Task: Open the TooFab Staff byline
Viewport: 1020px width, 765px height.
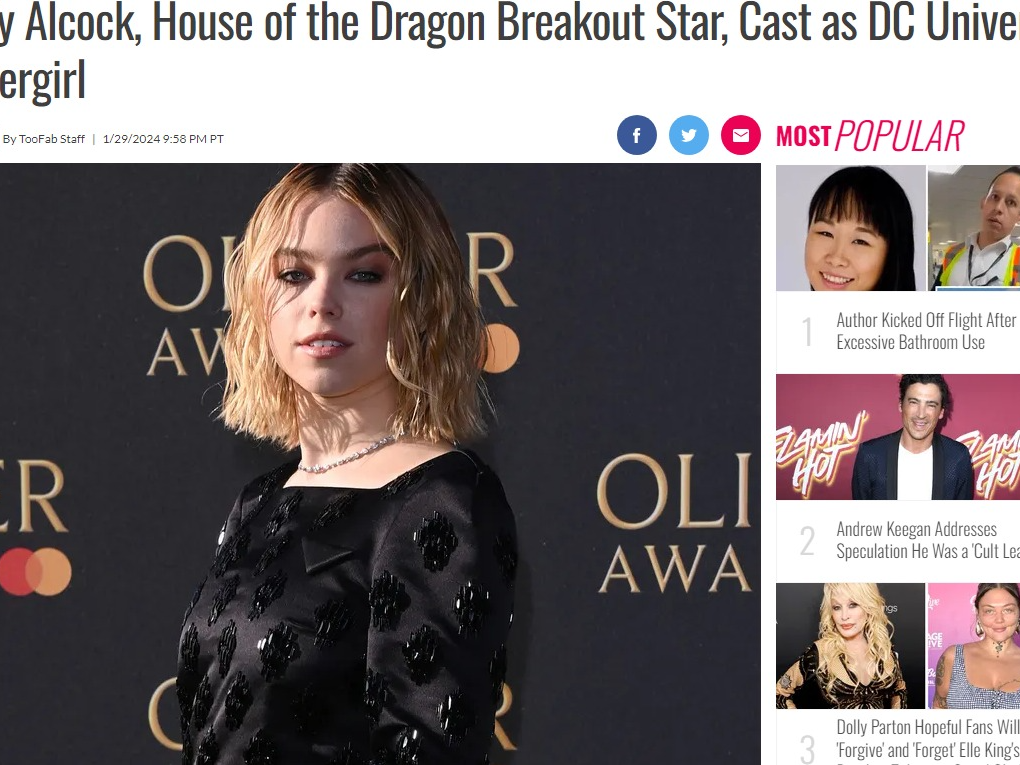Action: point(44,139)
